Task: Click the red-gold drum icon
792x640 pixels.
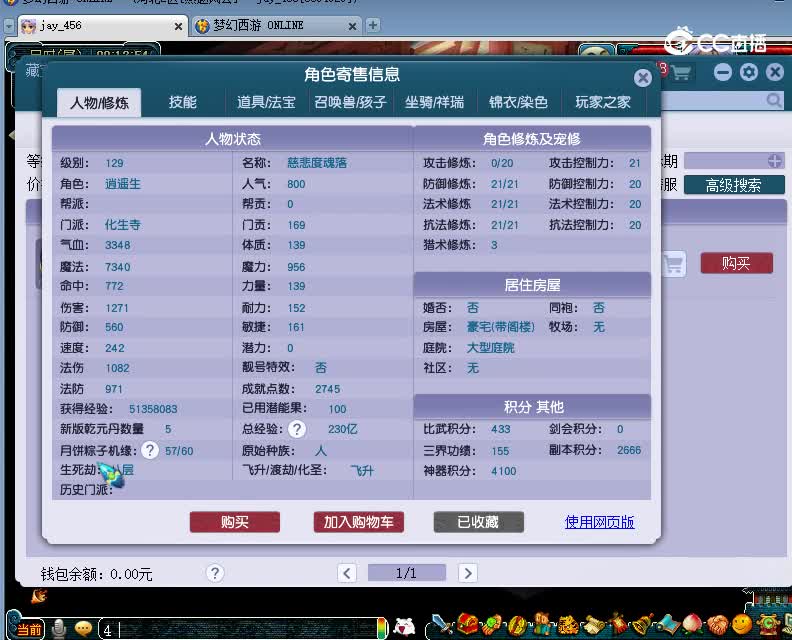Action: point(517,625)
